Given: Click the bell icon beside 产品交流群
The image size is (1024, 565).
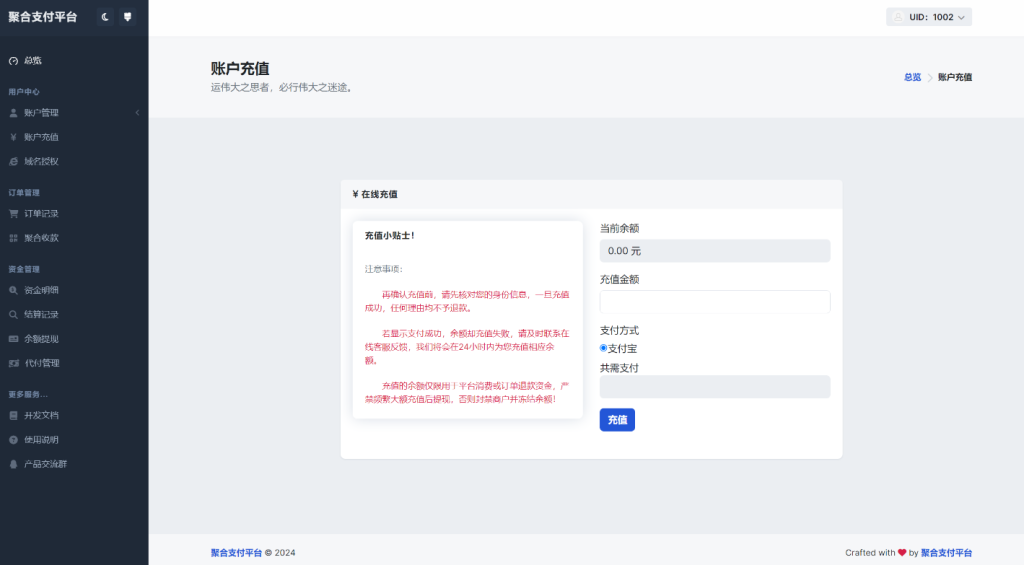Looking at the screenshot, I should click(13, 464).
